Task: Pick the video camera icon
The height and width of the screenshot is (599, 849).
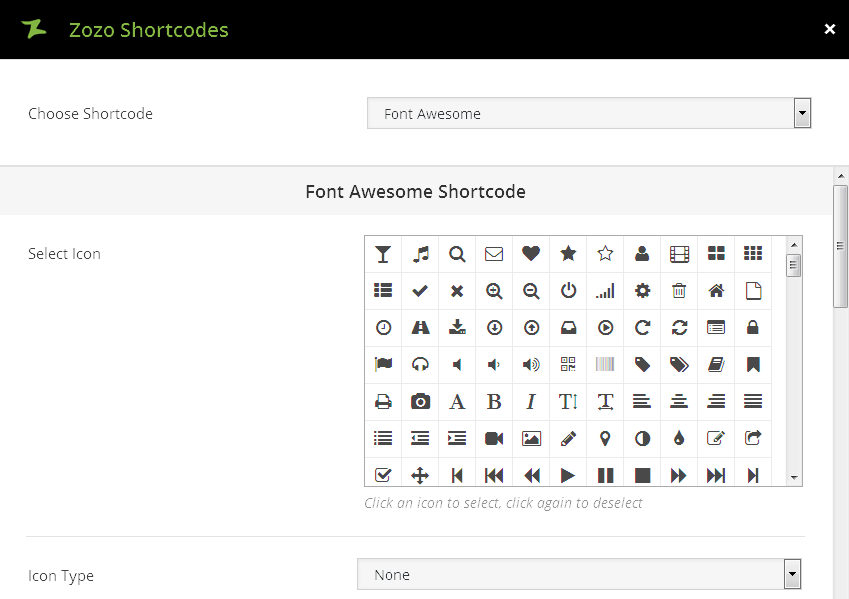Action: (x=494, y=439)
